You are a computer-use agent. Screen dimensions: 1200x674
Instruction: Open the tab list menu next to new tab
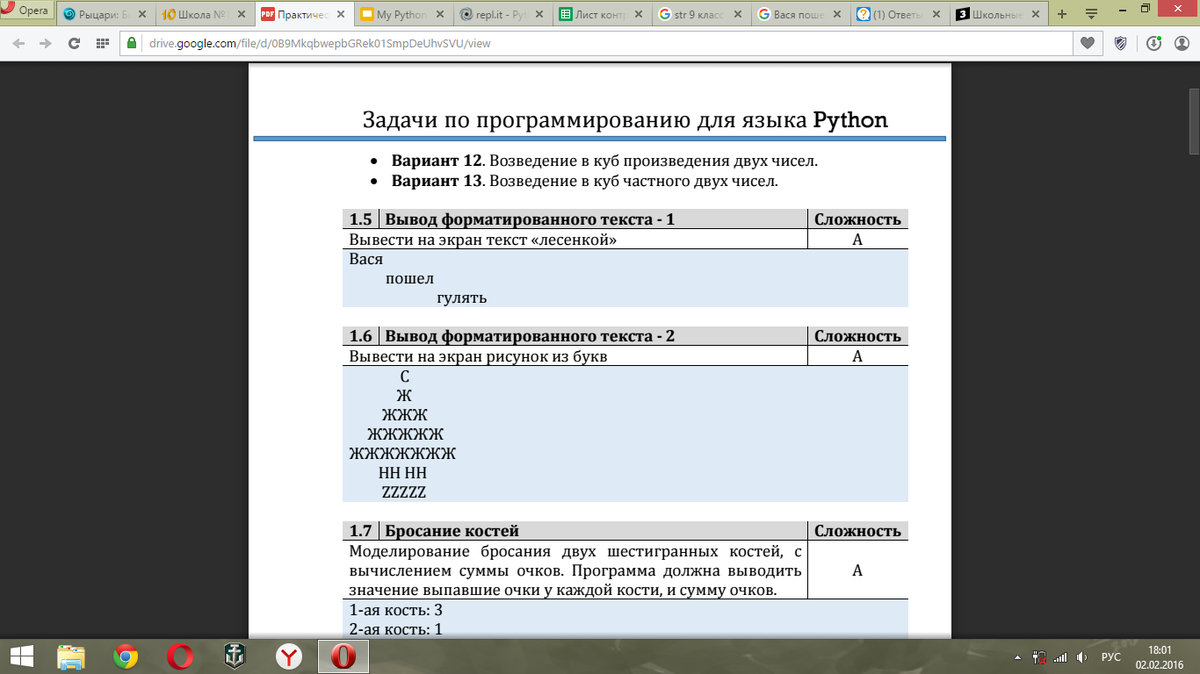click(1090, 15)
